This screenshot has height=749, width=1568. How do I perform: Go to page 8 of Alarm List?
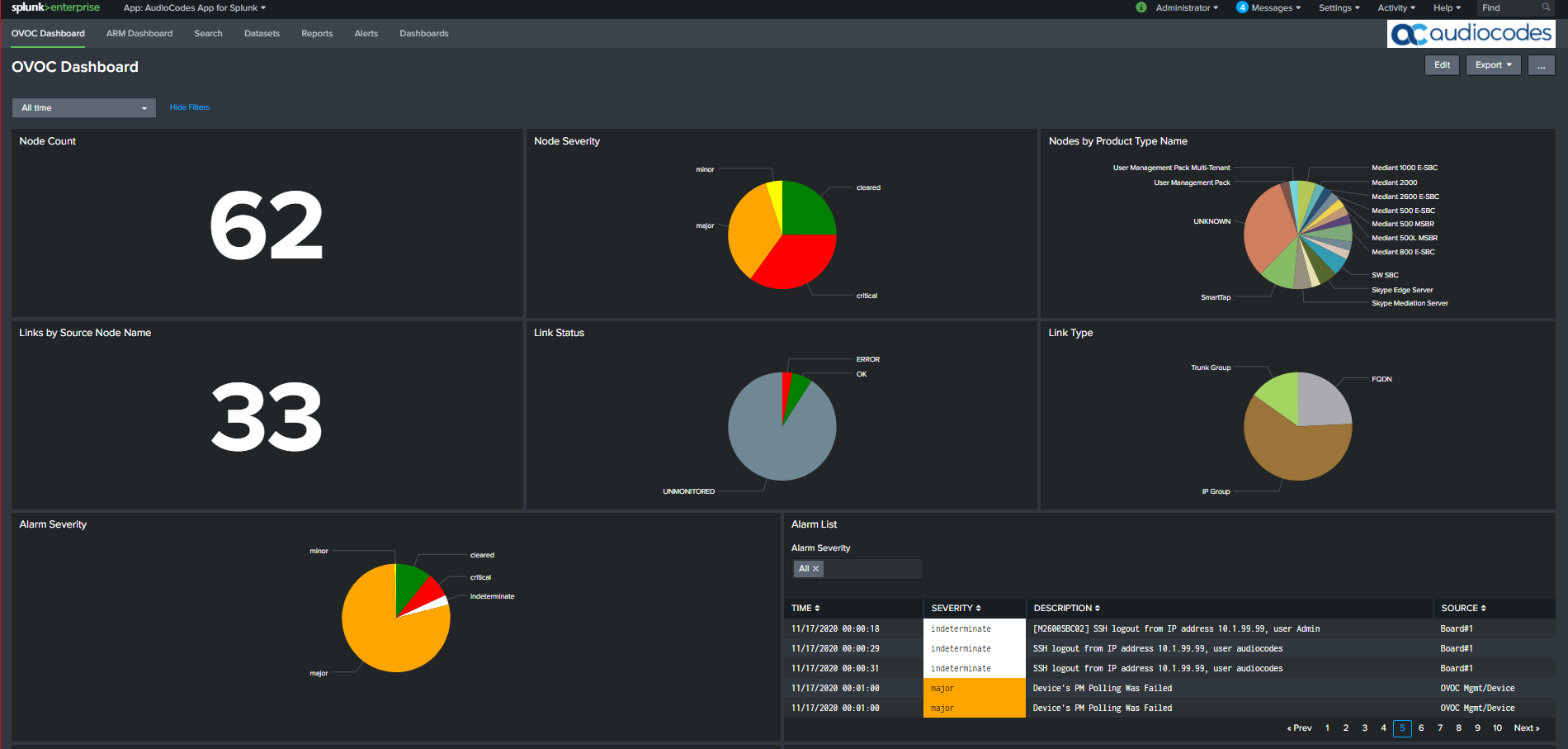click(1459, 728)
